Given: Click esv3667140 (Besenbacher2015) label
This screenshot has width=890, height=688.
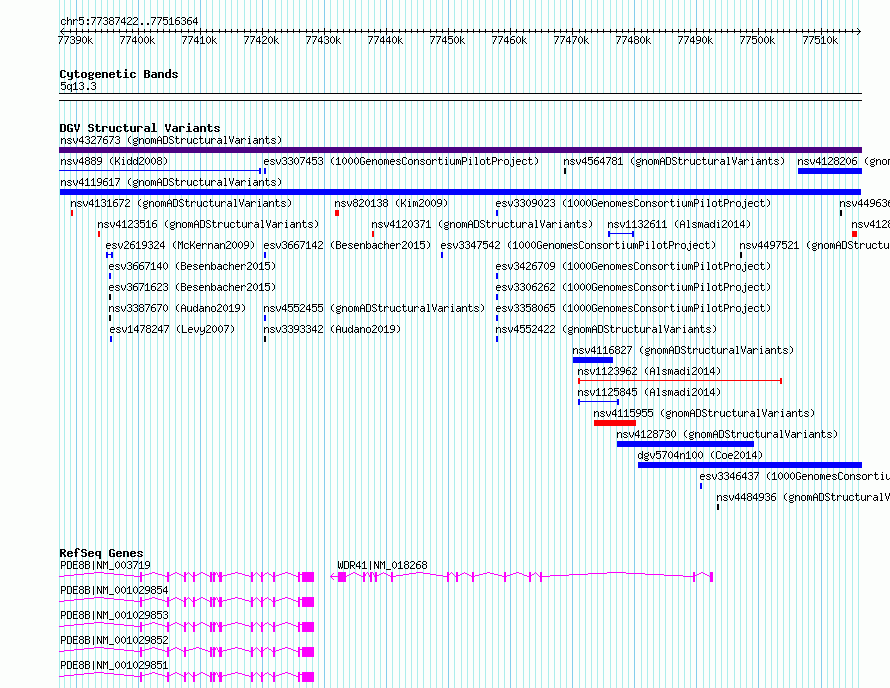Looking at the screenshot, I should click(192, 266).
